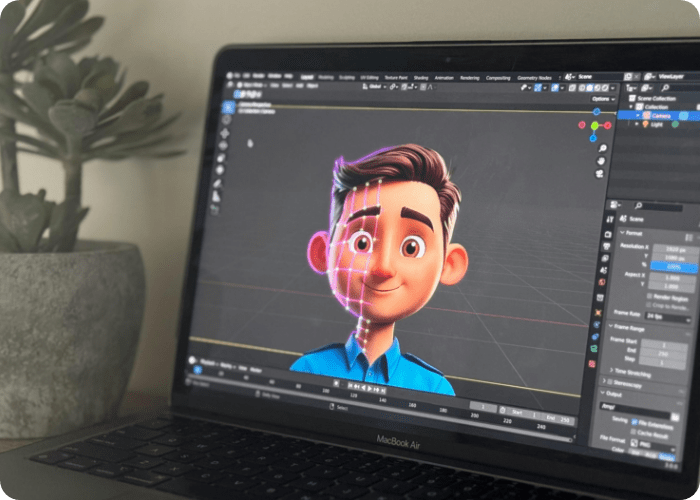Open the Render properties tab icon
Image resolution: width=700 pixels, height=500 pixels.
[608, 234]
